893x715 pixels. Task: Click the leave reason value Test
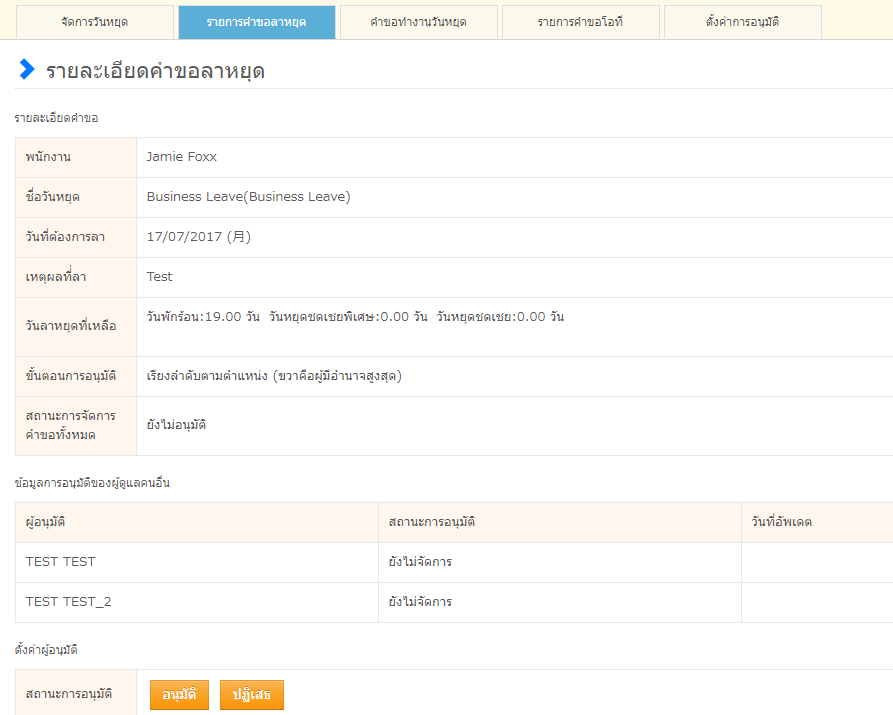pos(159,277)
